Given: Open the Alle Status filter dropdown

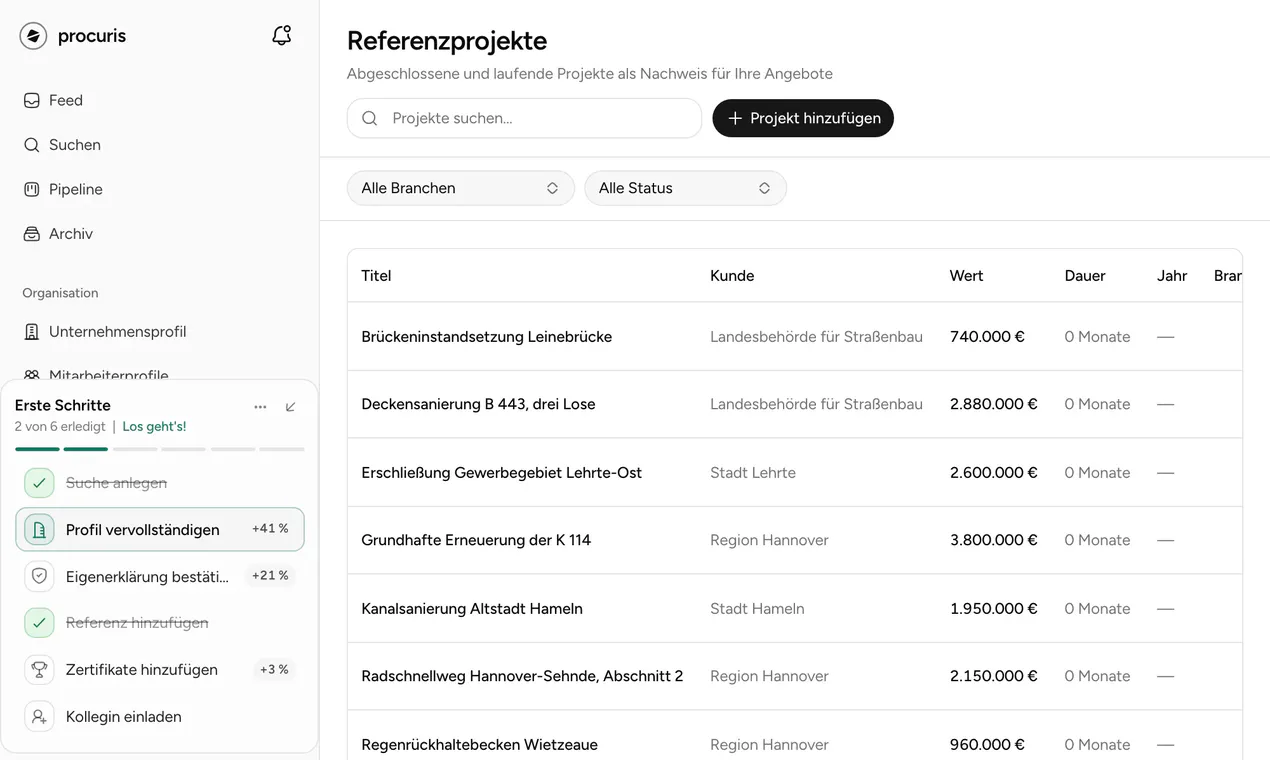Looking at the screenshot, I should coord(685,188).
